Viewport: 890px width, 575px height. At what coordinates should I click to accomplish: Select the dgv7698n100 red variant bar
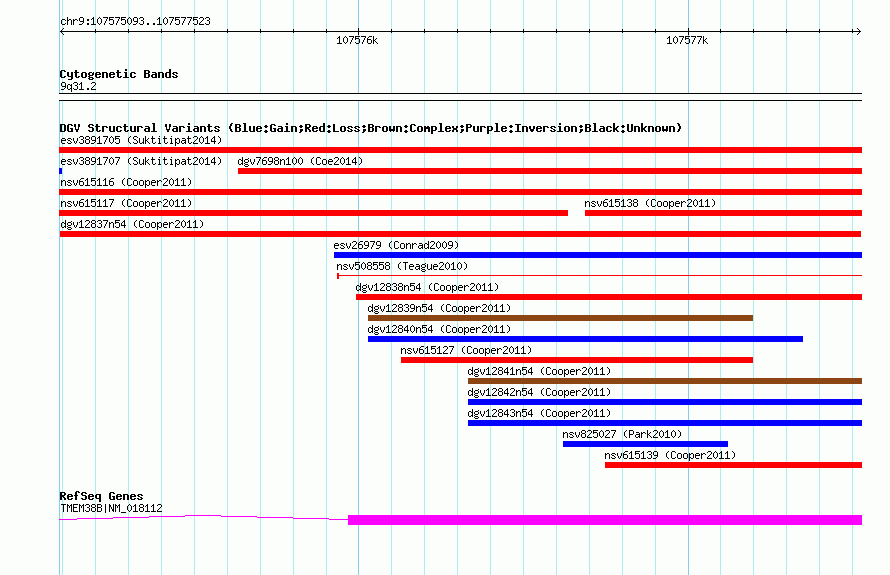tap(549, 171)
